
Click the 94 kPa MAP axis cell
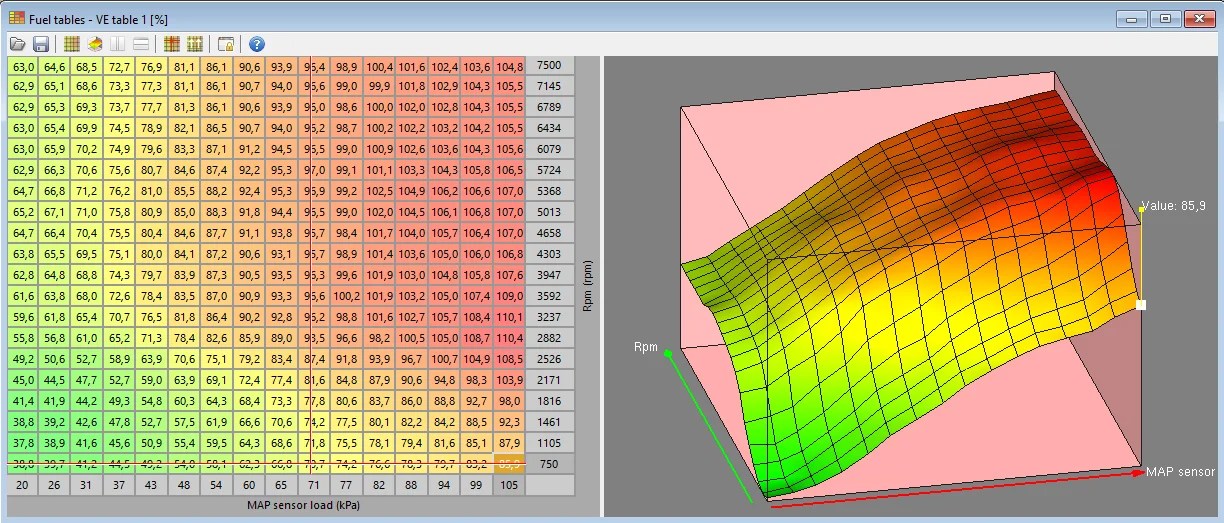pos(445,485)
